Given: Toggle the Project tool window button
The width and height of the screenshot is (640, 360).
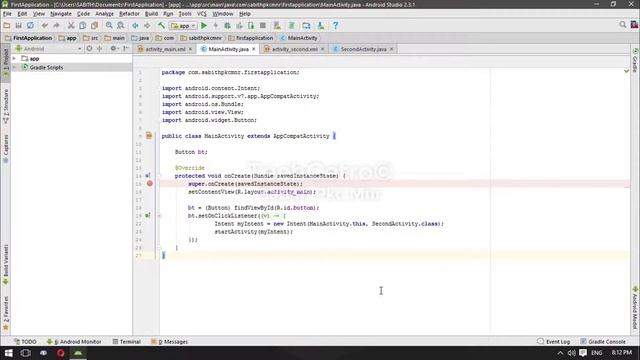Looking at the screenshot, I should point(6,62).
